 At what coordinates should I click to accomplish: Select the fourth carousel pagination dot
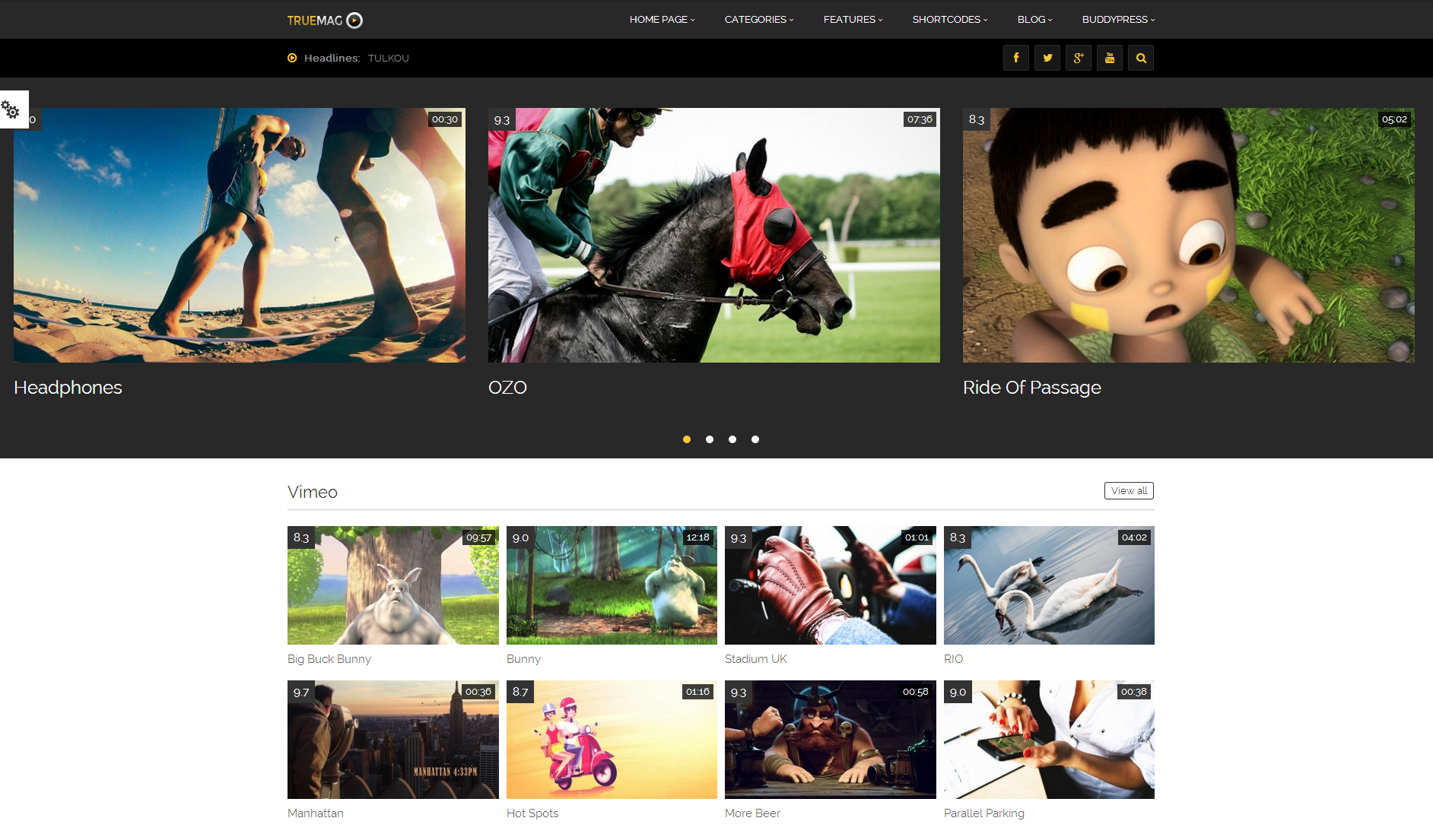[755, 439]
